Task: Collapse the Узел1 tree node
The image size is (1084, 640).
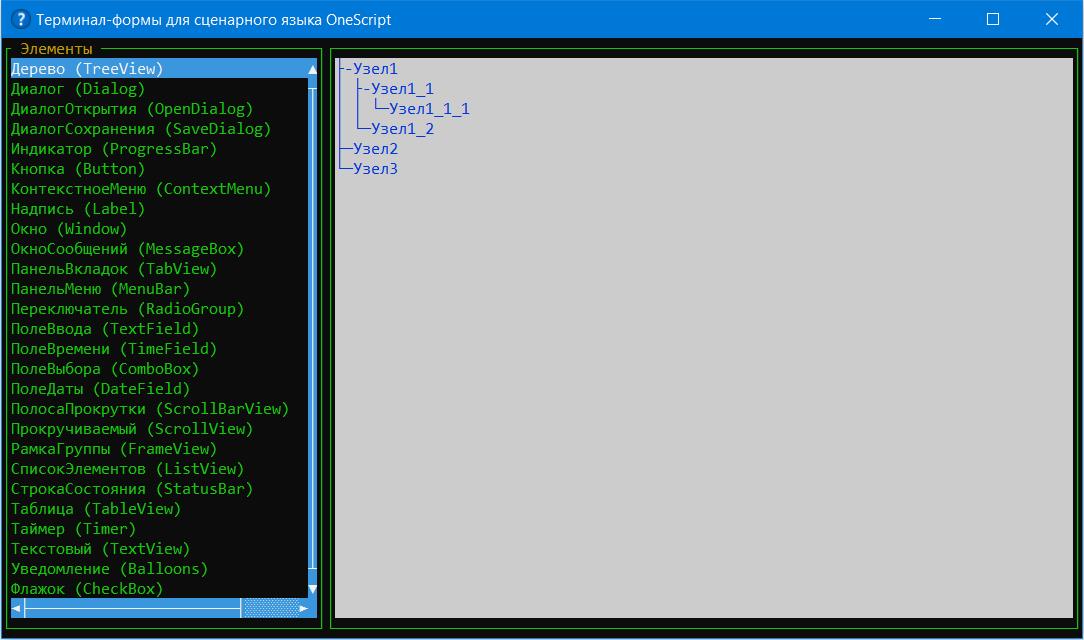Action: point(346,69)
